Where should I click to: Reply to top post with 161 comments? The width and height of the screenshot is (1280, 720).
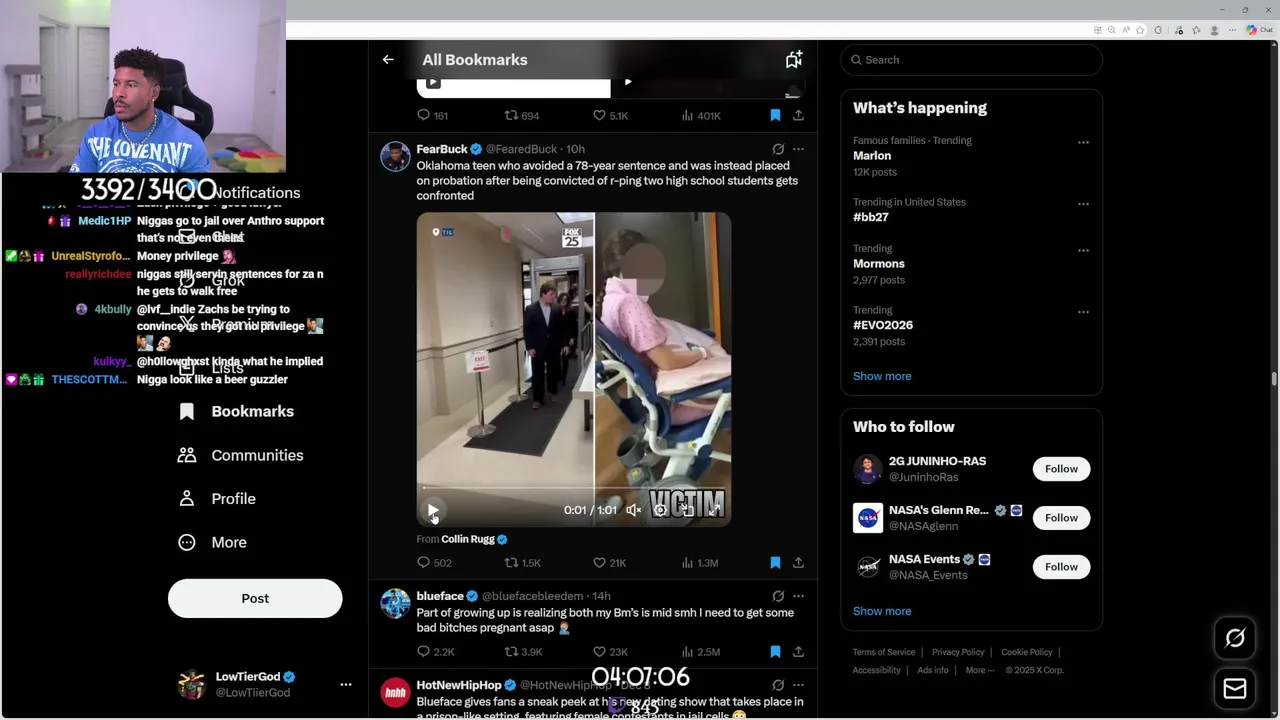pos(432,116)
